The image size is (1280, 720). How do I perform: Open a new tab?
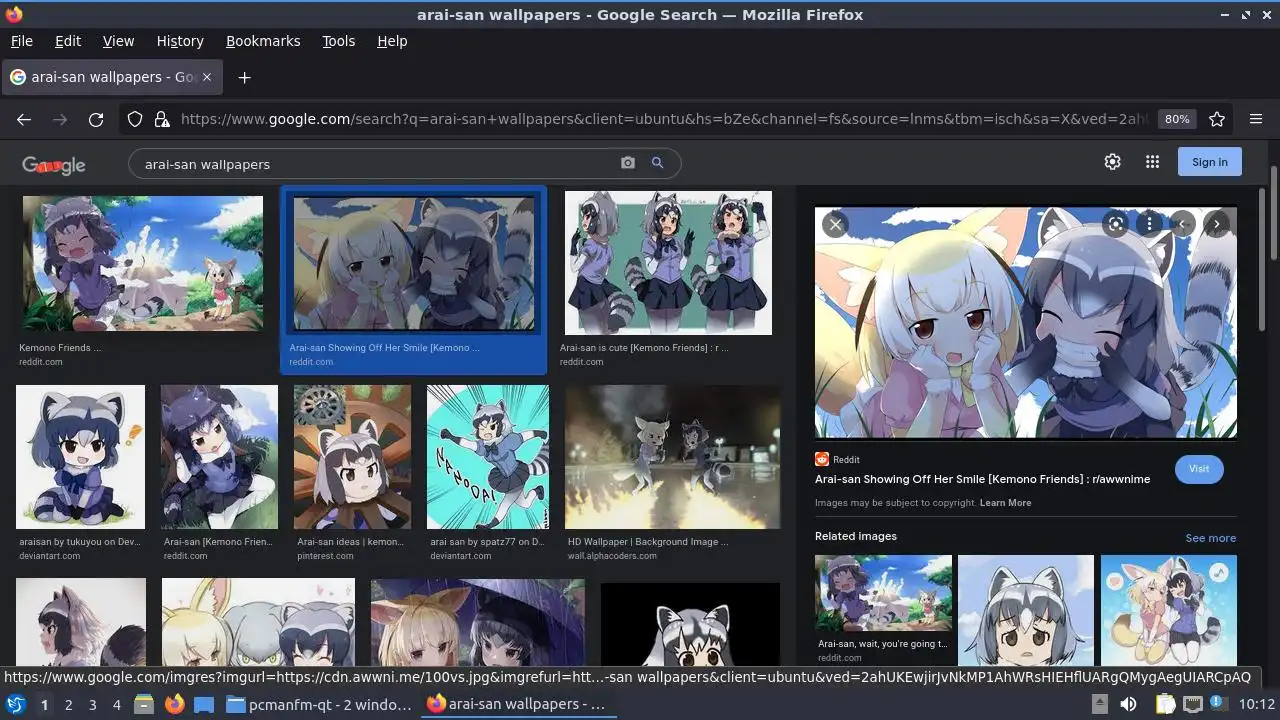click(x=244, y=77)
